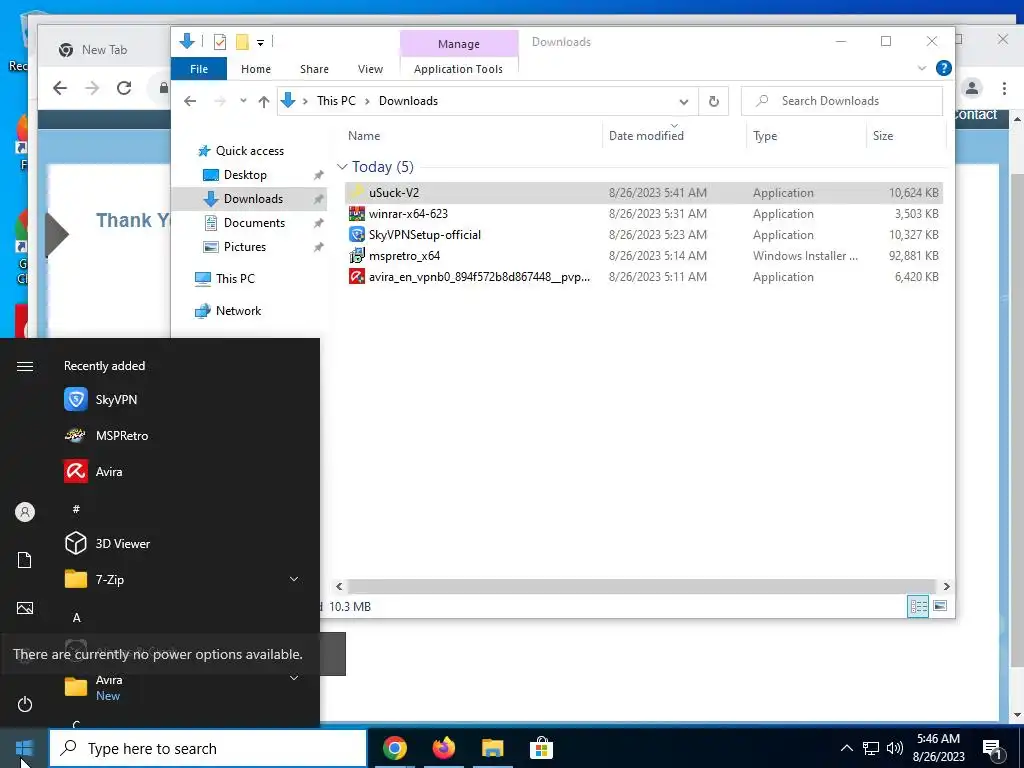The height and width of the screenshot is (768, 1024).
Task: Show hidden system tray icons
Action: click(846, 748)
